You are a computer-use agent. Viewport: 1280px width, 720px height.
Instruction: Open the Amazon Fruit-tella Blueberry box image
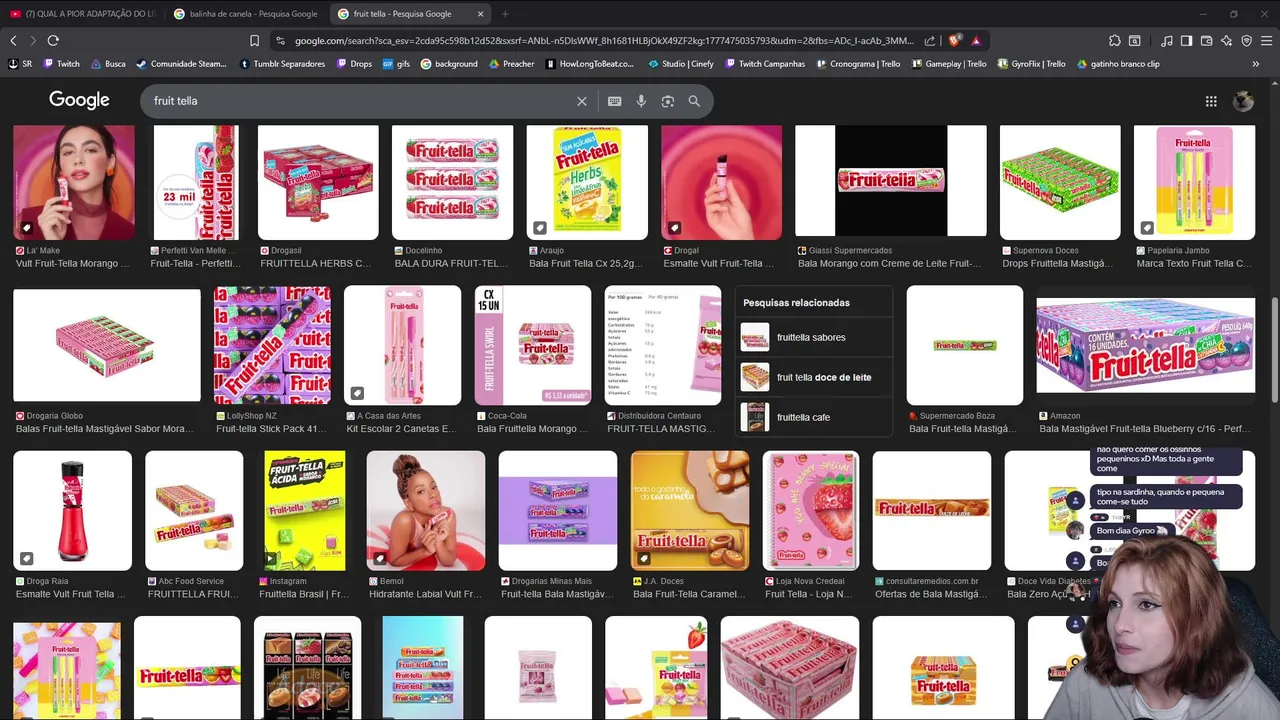(x=1145, y=345)
